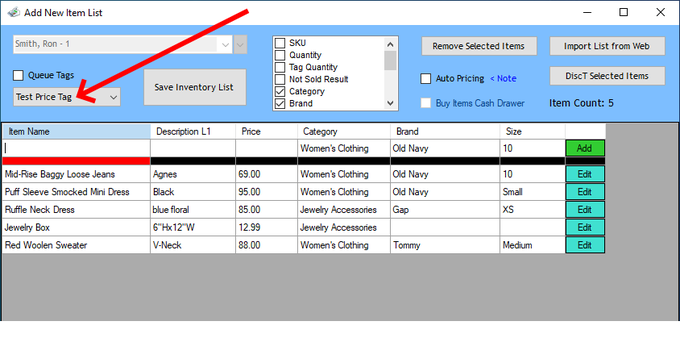Tick the Buy Items Cash Drawer checkbox
Viewport: 680px width, 363px height.
point(426,103)
